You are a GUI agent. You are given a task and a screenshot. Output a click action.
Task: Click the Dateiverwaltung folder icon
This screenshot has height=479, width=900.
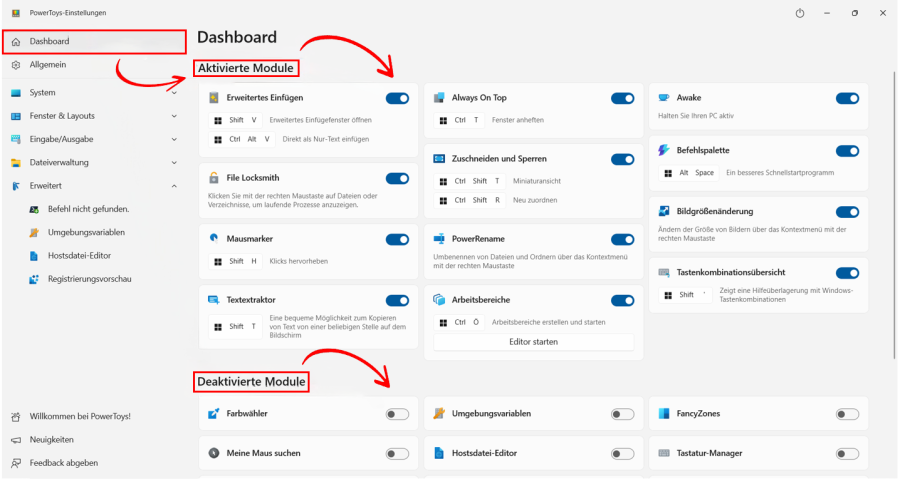[16, 162]
